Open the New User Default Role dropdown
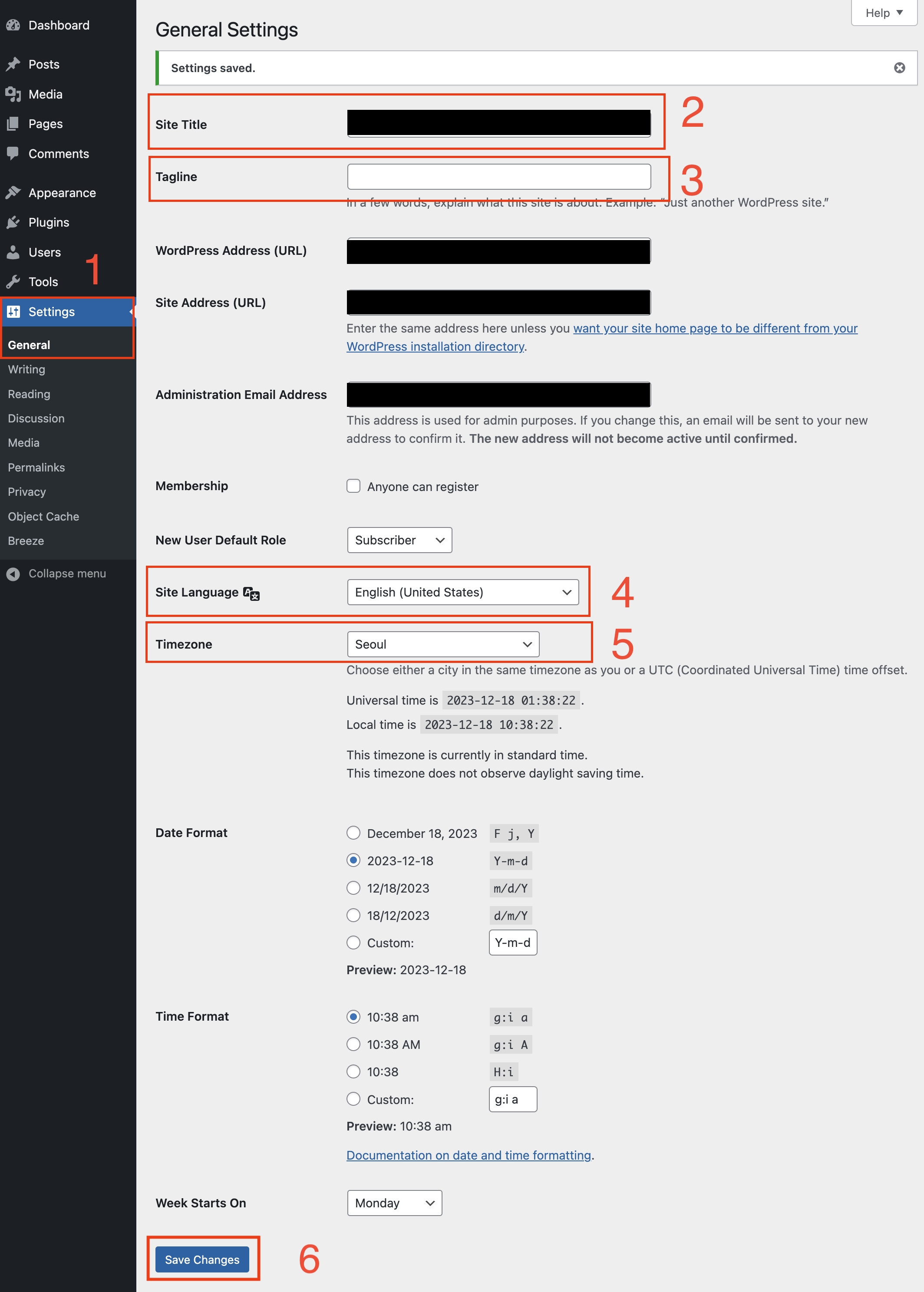This screenshot has width=924, height=1292. tap(399, 540)
